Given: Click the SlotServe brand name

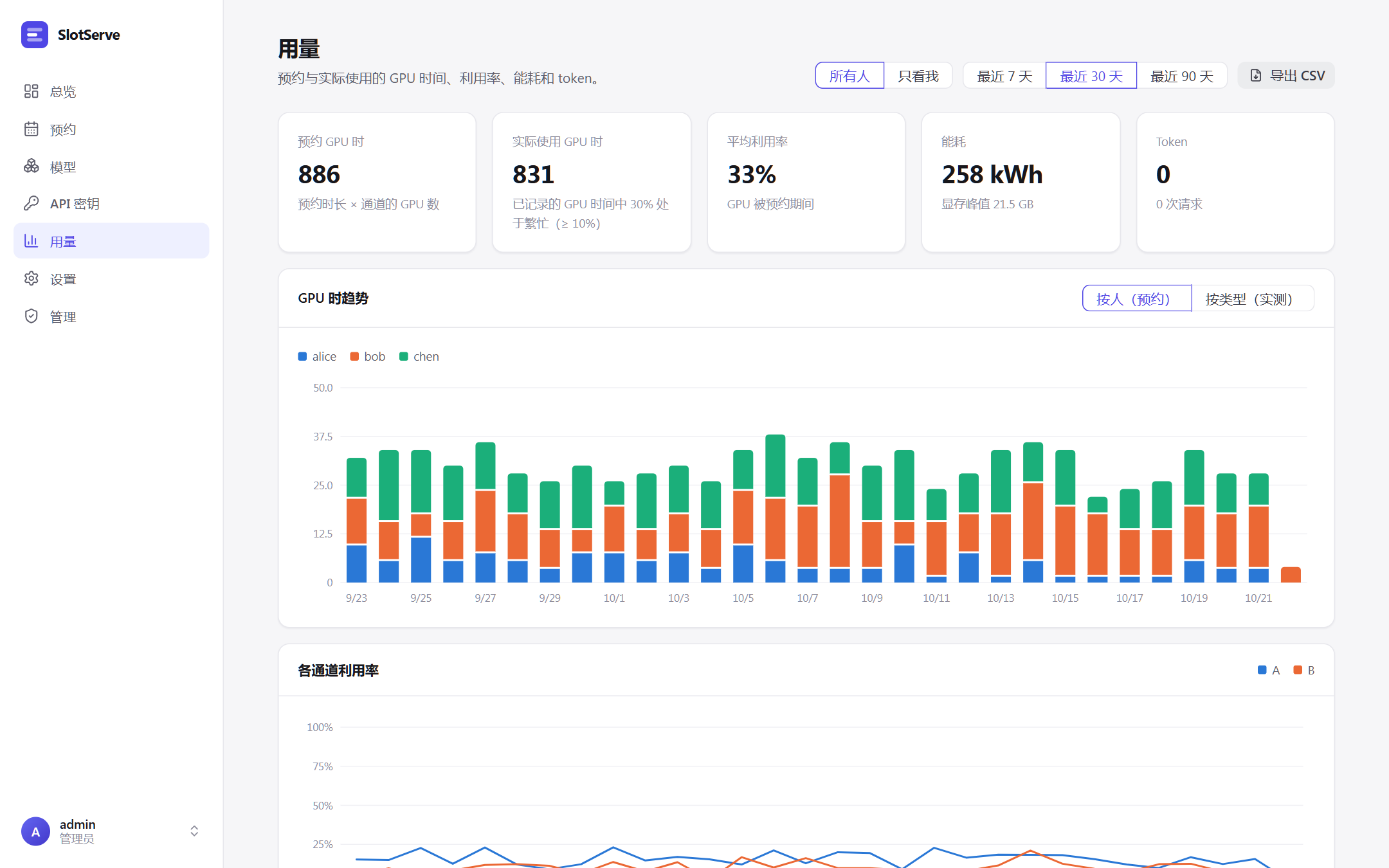Looking at the screenshot, I should pyautogui.click(x=89, y=35).
